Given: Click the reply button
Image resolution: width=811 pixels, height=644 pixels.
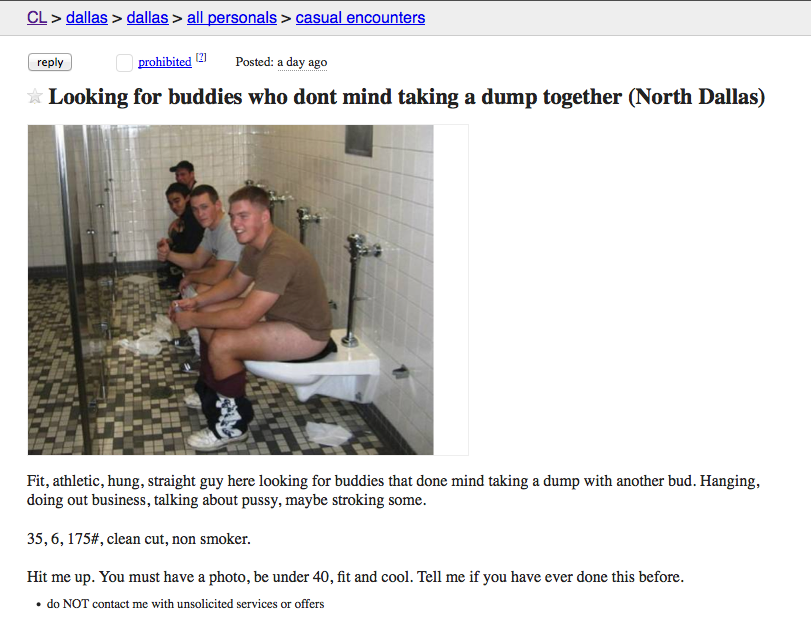Looking at the screenshot, I should [x=50, y=62].
